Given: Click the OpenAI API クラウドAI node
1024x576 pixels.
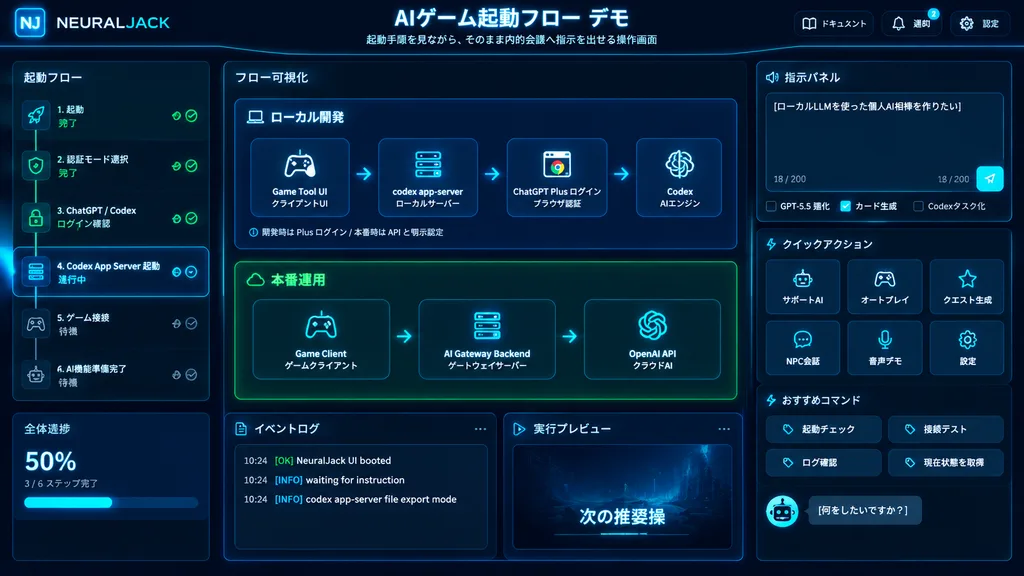Looking at the screenshot, I should (652, 340).
